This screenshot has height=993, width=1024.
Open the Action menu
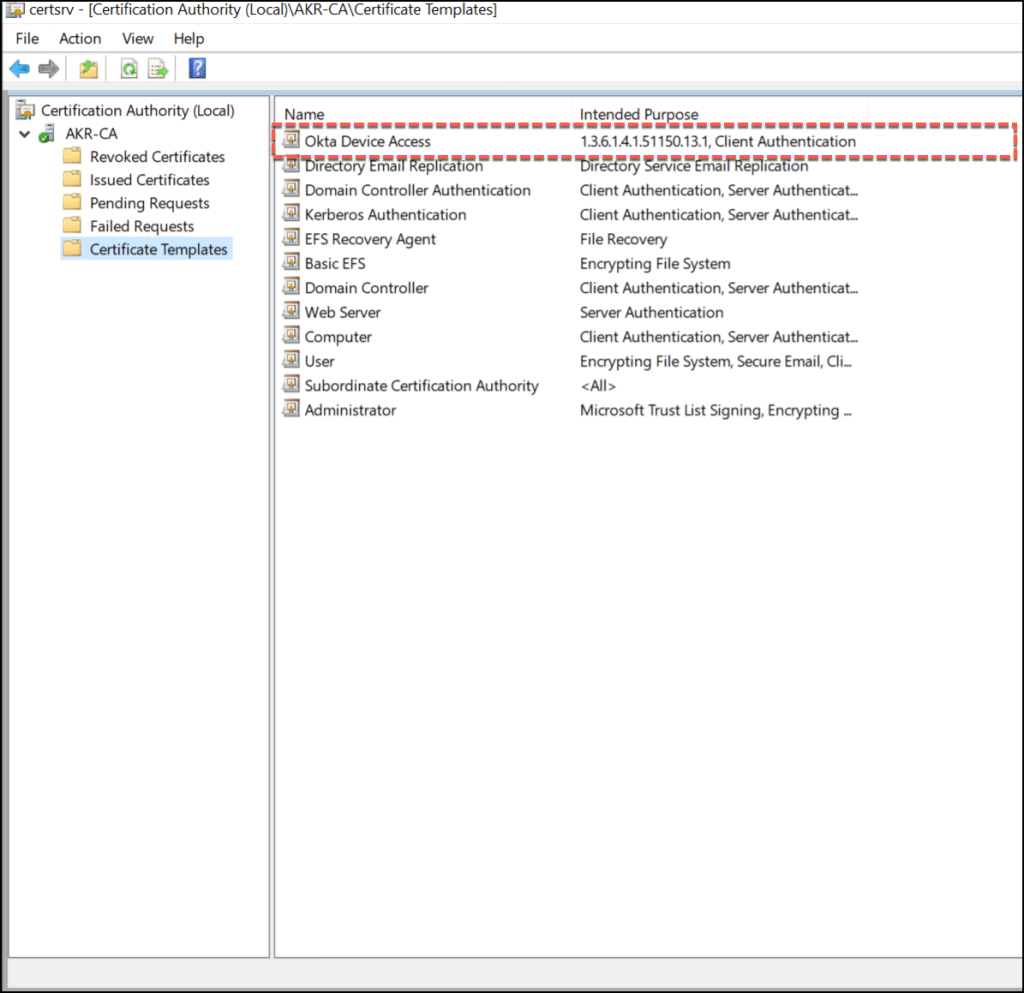(80, 38)
